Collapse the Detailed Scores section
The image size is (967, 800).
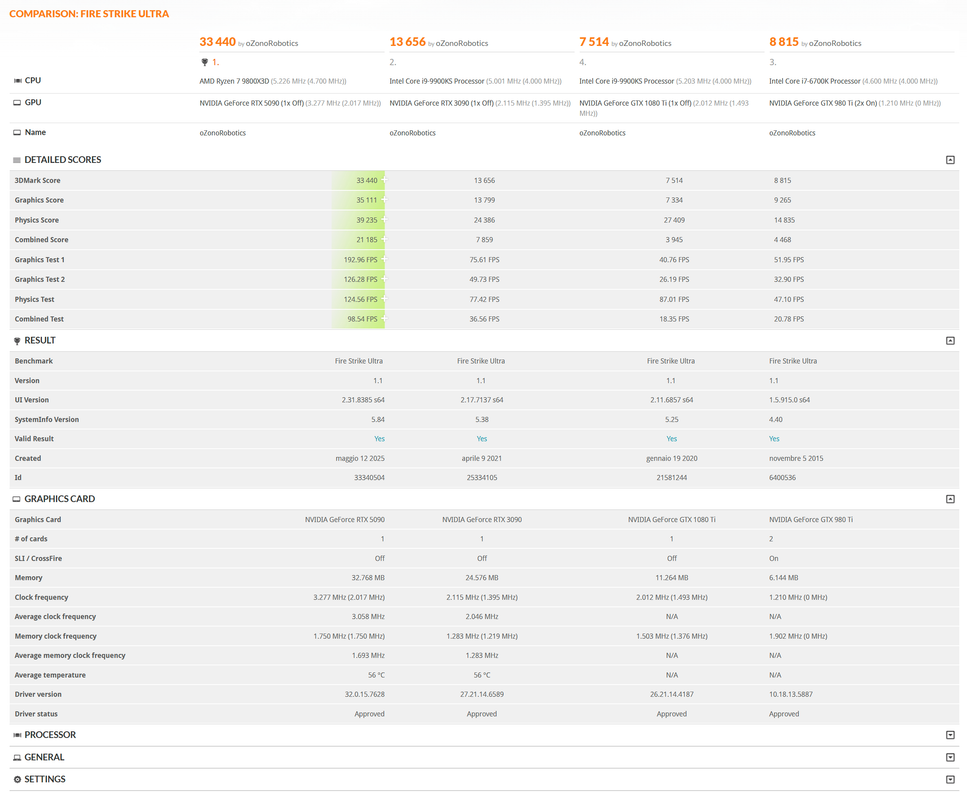[950, 160]
